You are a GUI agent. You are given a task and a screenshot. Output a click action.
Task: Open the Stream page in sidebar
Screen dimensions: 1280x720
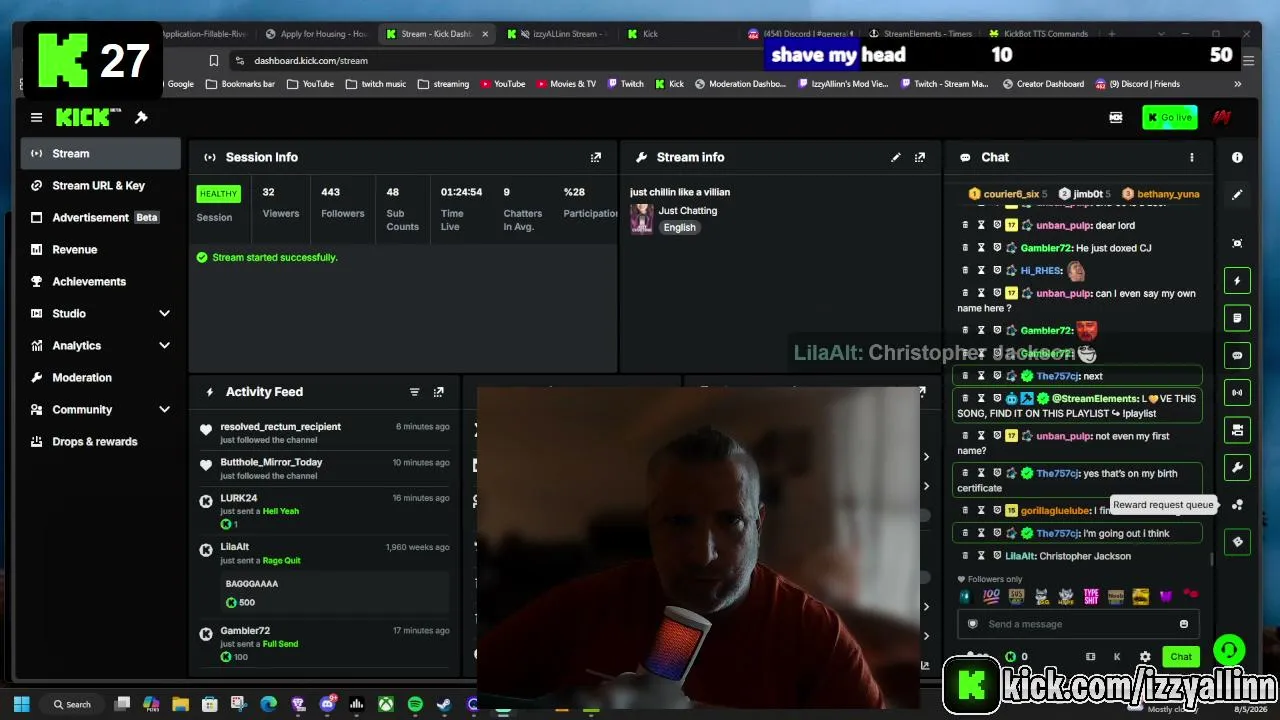(x=101, y=153)
